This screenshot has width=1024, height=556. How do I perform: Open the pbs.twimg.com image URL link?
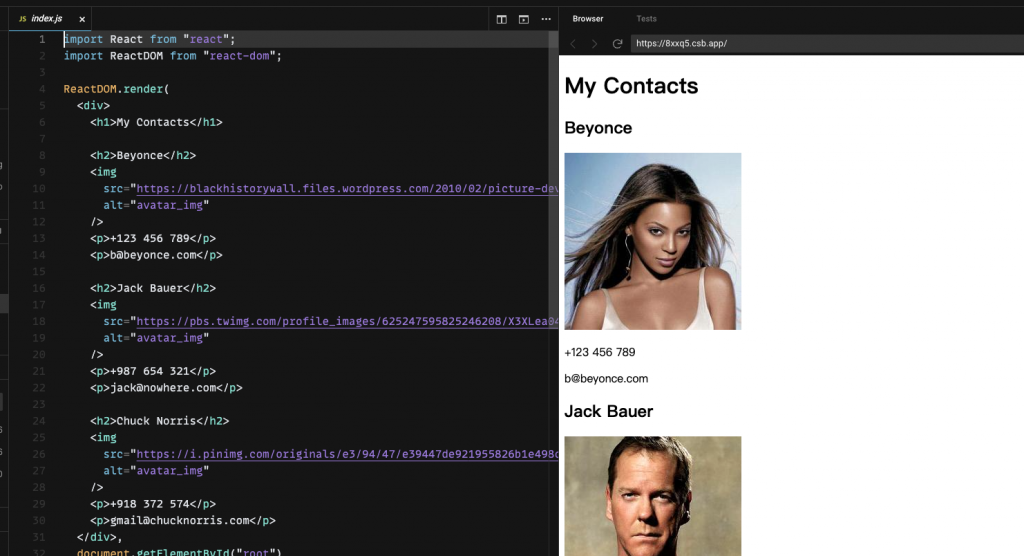pyautogui.click(x=347, y=321)
